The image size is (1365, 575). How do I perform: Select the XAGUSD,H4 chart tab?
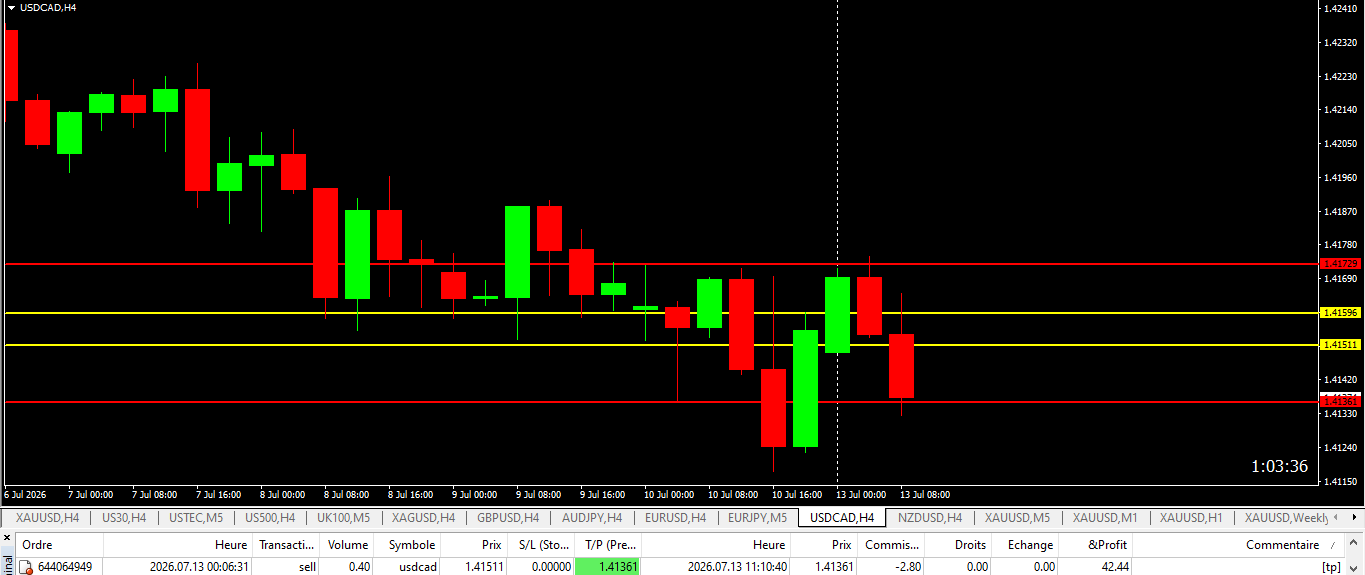point(423,517)
